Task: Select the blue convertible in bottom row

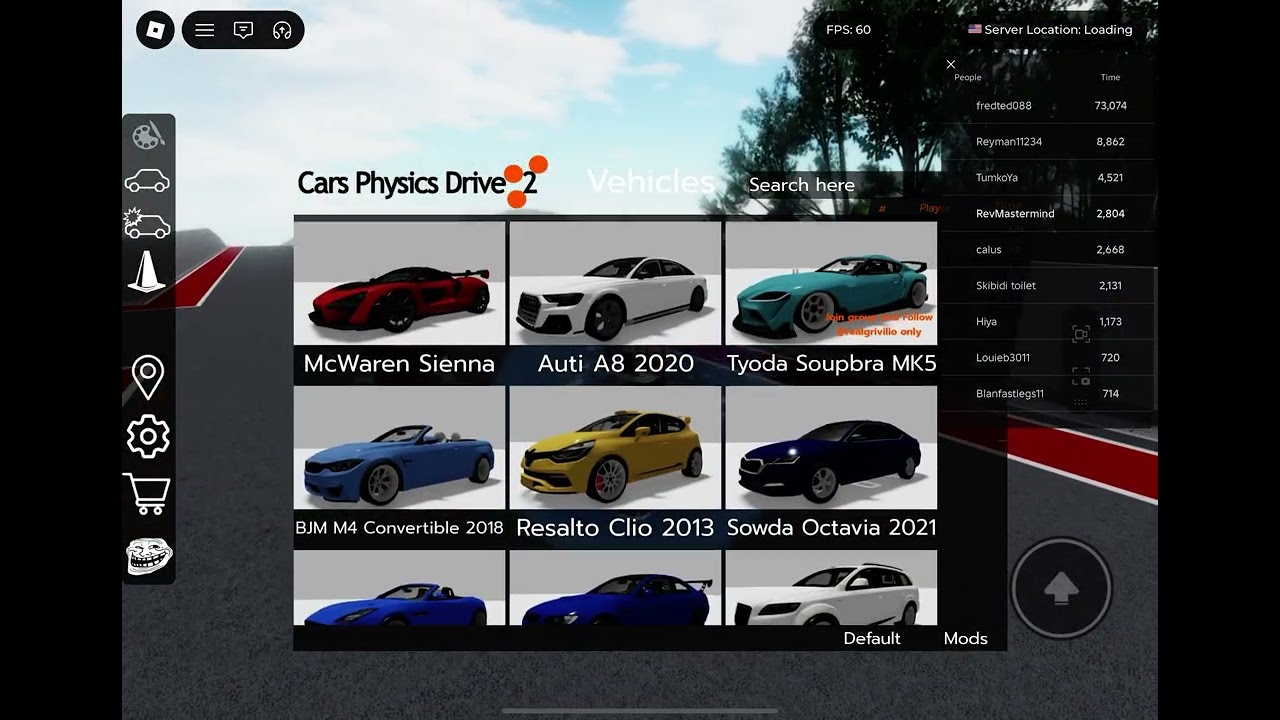Action: click(399, 589)
